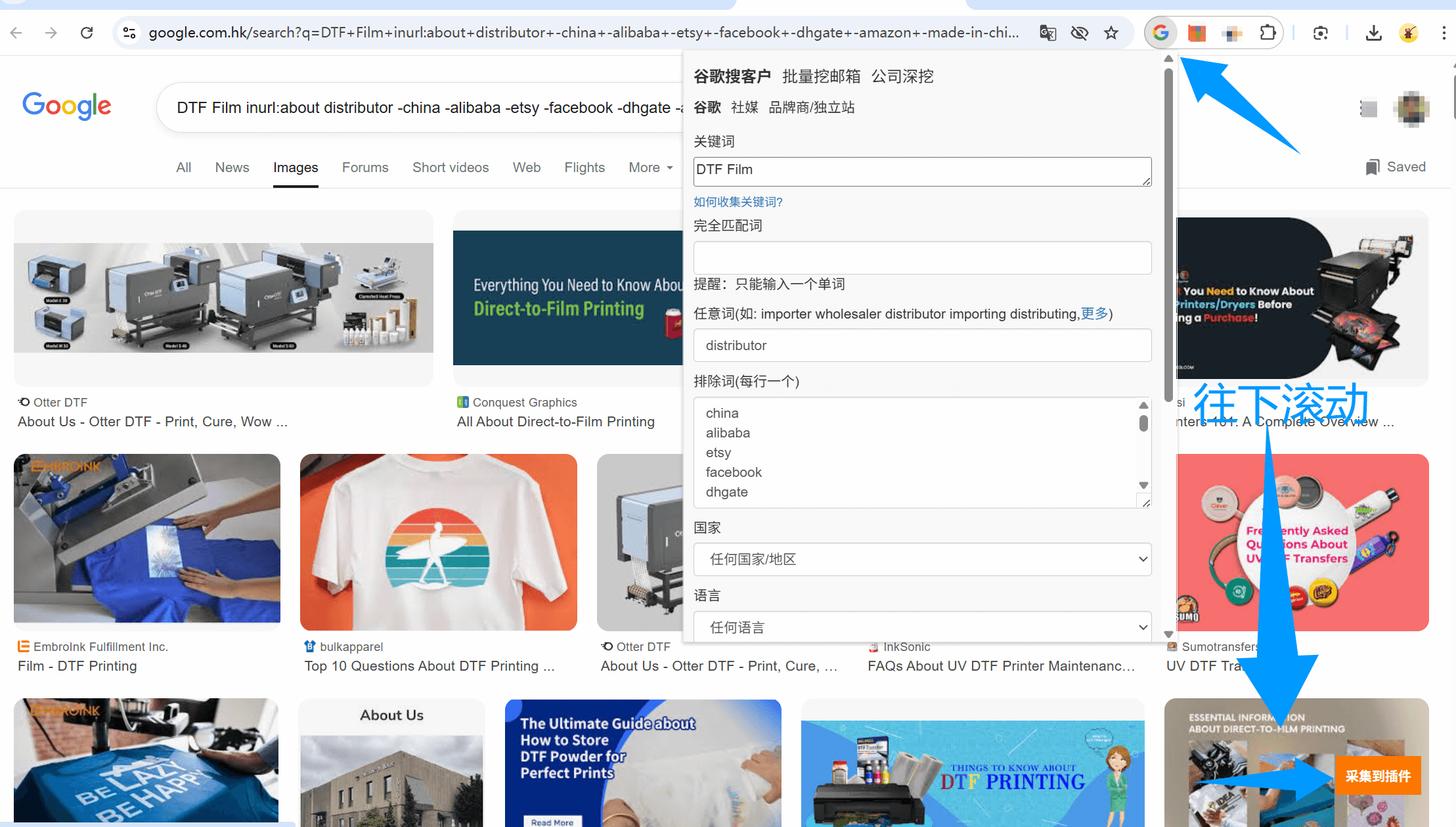Click the translate page icon
The height and width of the screenshot is (827, 1456).
click(1048, 33)
